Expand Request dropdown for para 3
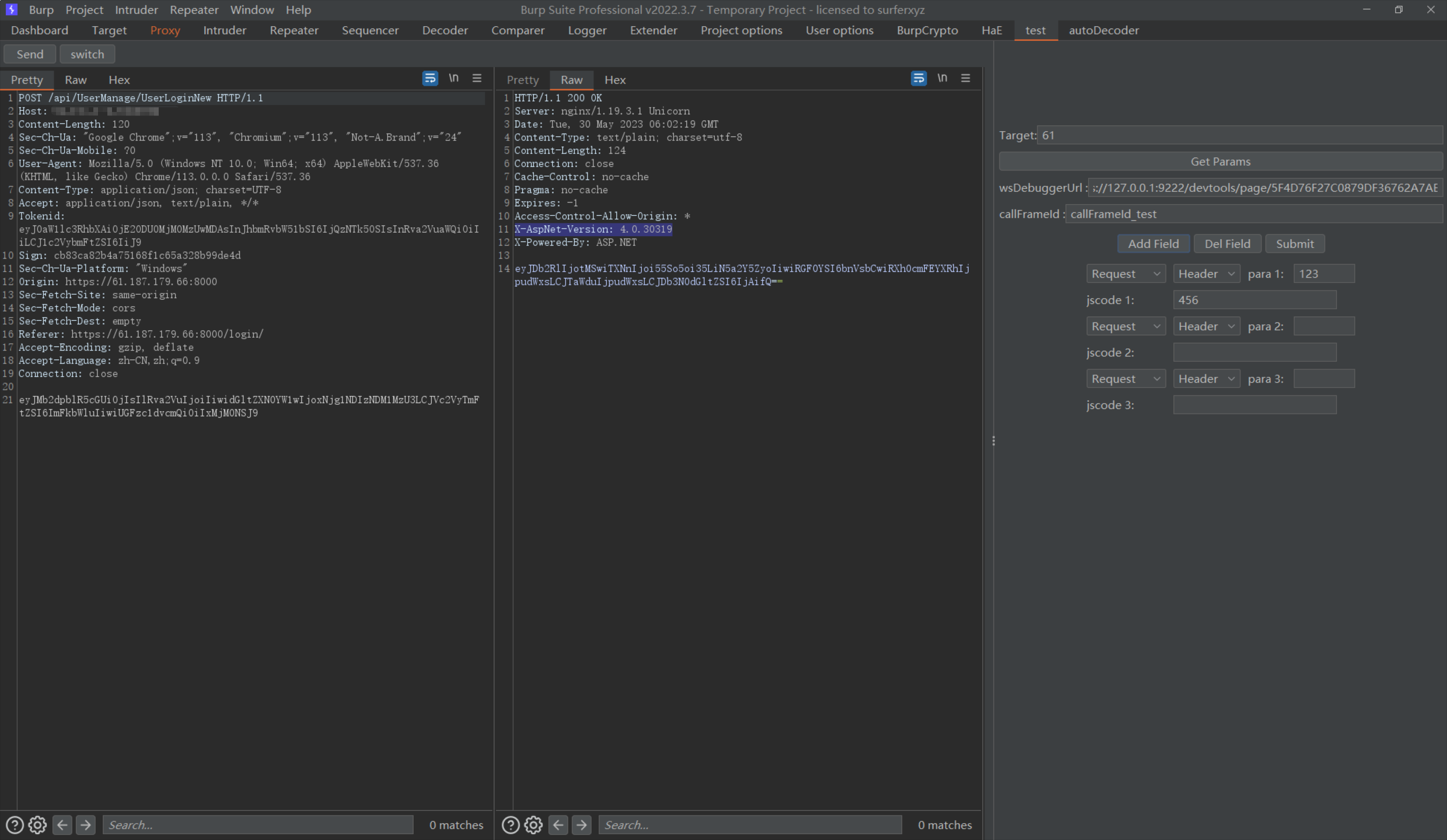 pyautogui.click(x=1126, y=379)
